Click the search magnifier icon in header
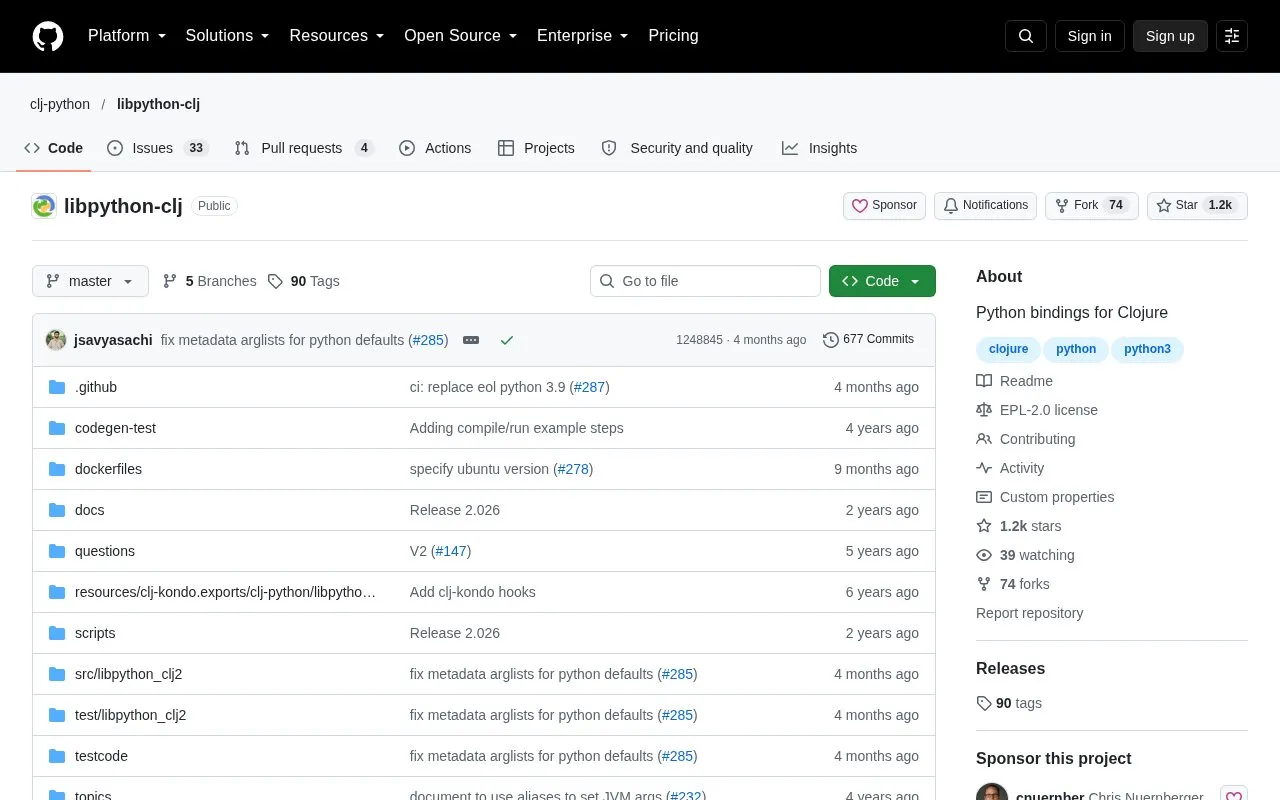This screenshot has width=1280, height=800. coord(1026,36)
